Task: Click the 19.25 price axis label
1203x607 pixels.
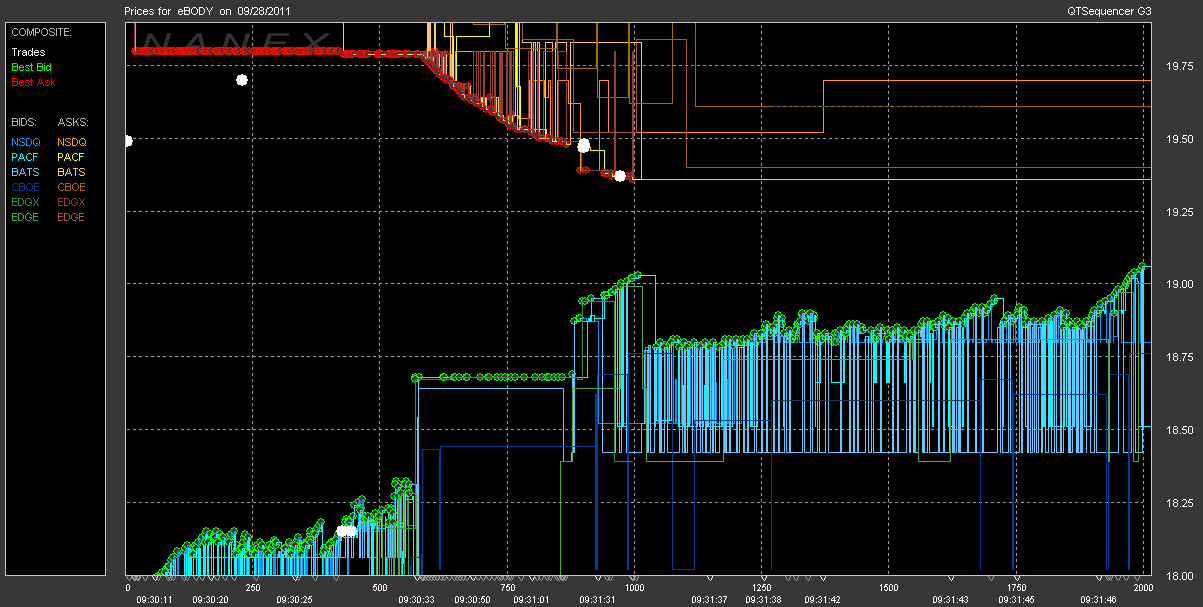Action: [x=1180, y=212]
